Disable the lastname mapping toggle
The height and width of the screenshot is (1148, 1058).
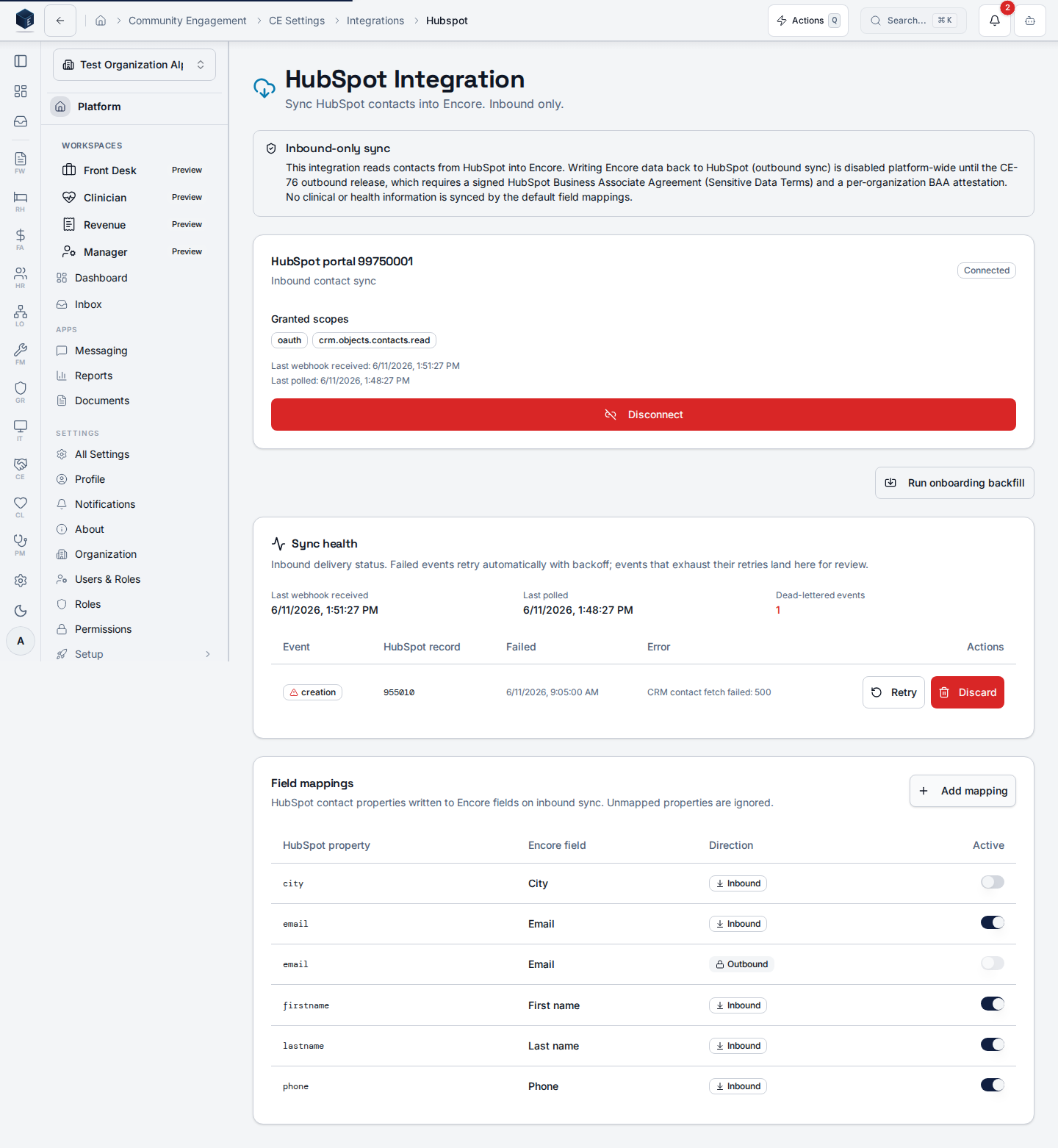[x=992, y=1044]
